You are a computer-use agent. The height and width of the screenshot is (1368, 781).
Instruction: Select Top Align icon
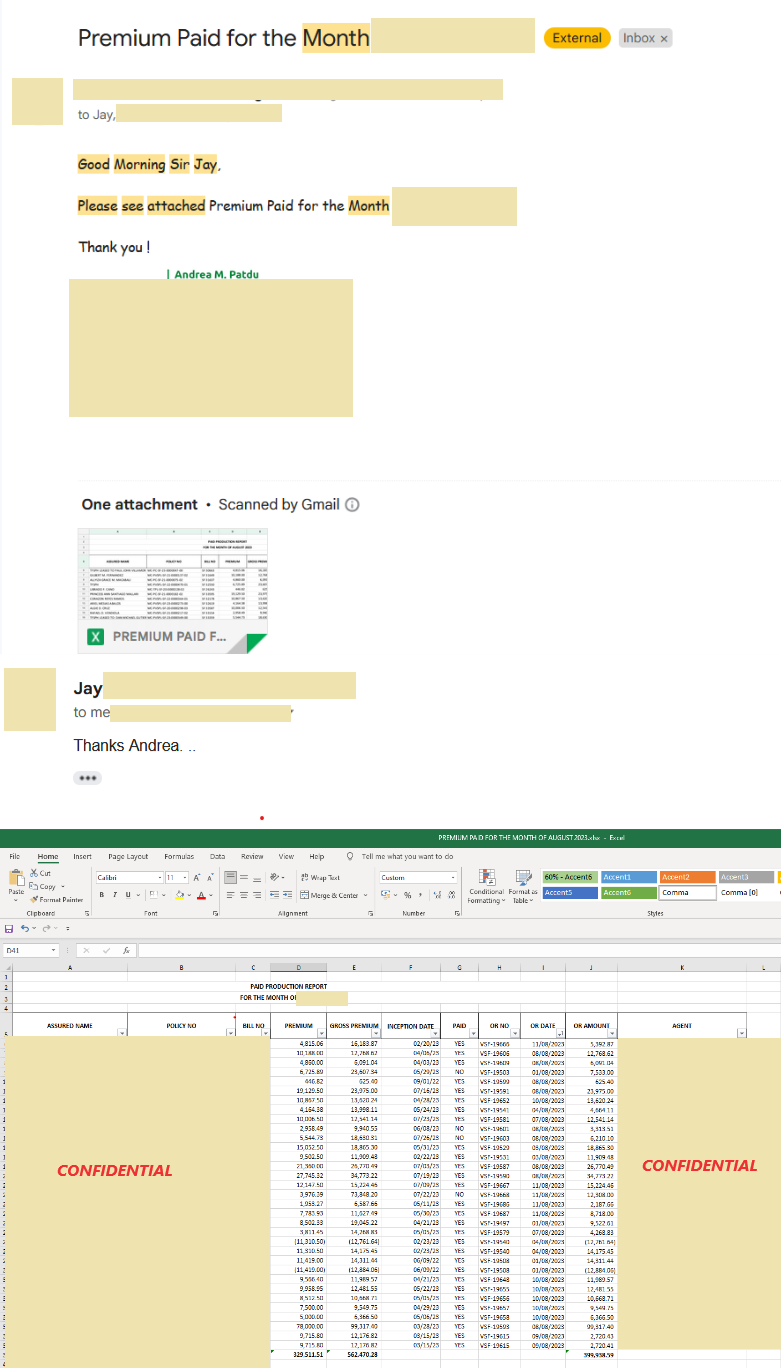(230, 877)
